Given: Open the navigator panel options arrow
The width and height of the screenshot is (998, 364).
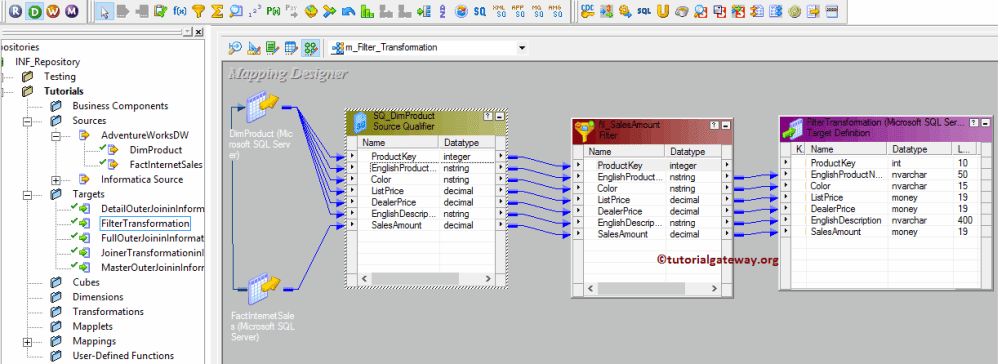Looking at the screenshot, I should tap(187, 31).
